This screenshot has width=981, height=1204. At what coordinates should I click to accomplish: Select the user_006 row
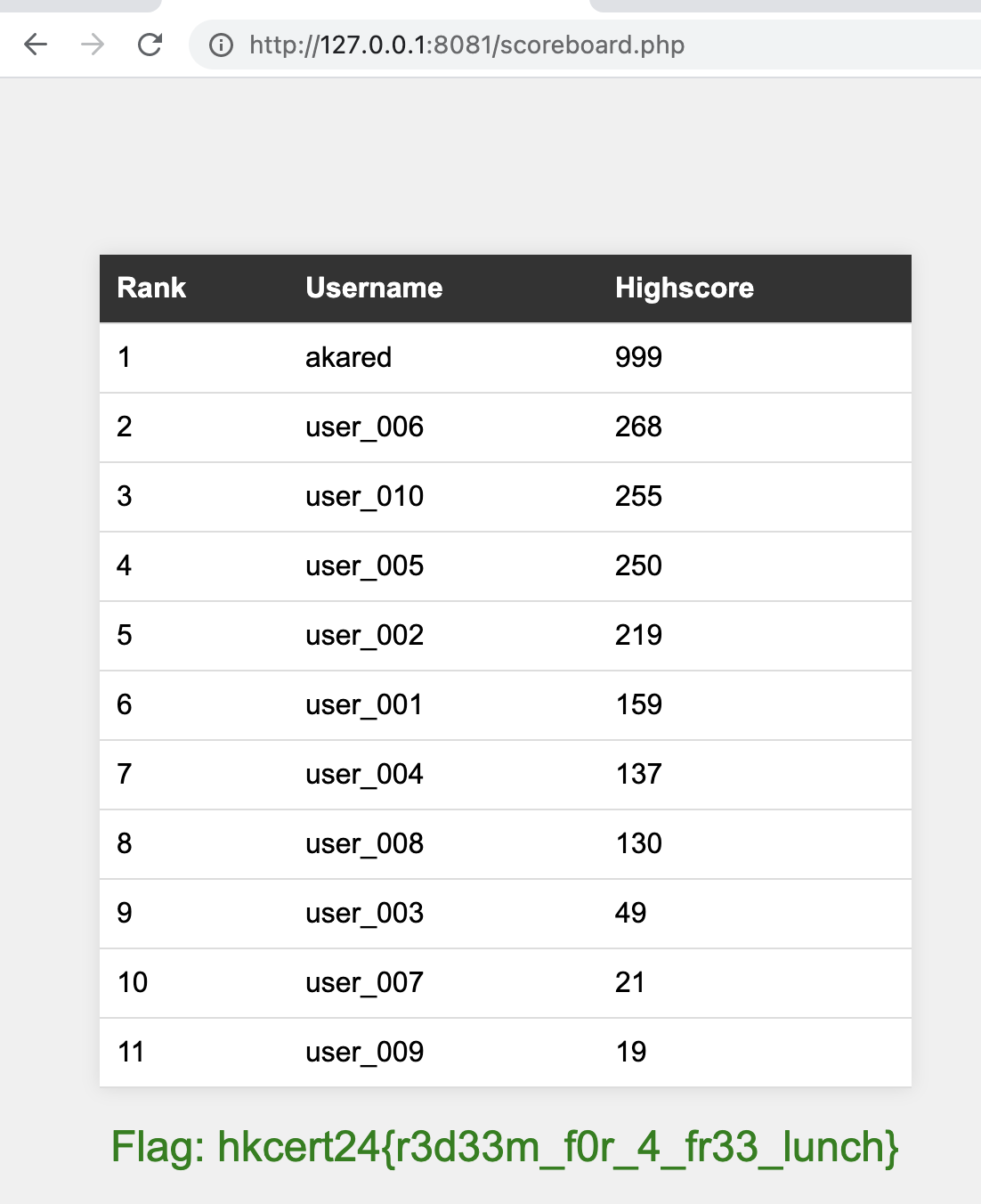click(x=506, y=427)
